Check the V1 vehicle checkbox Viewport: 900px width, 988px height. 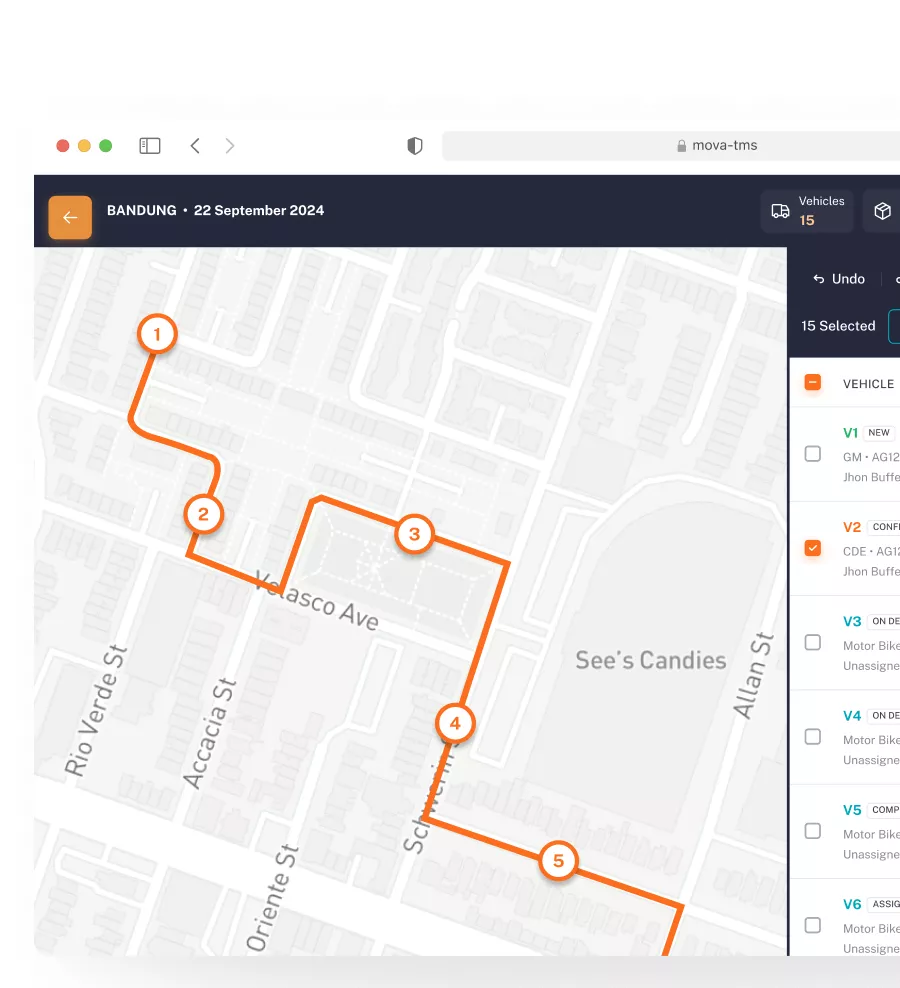(x=813, y=454)
